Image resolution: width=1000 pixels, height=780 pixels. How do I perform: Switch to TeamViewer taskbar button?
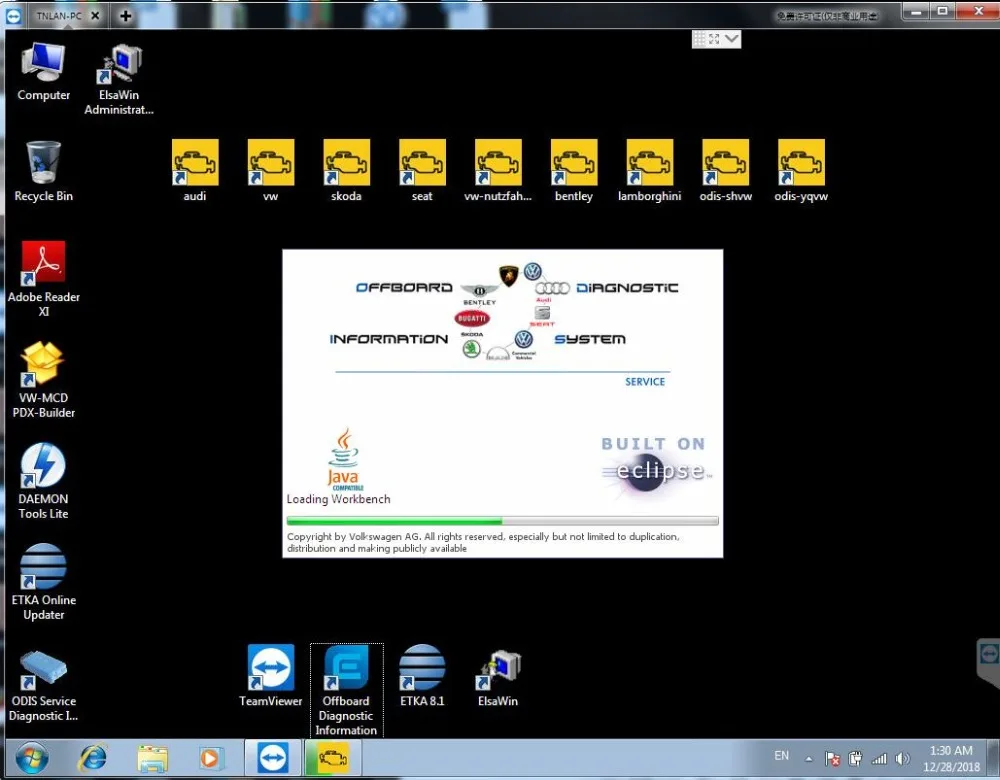[x=273, y=758]
